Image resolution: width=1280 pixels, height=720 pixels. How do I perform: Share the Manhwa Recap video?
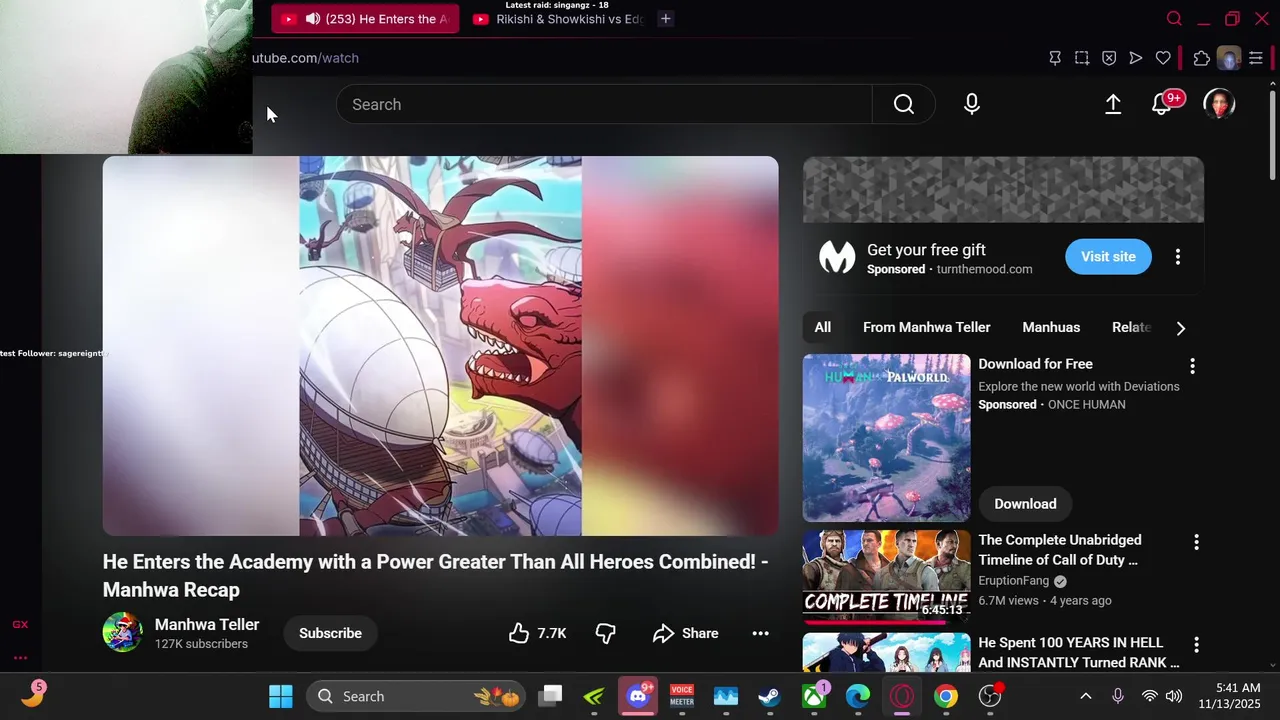pos(686,633)
